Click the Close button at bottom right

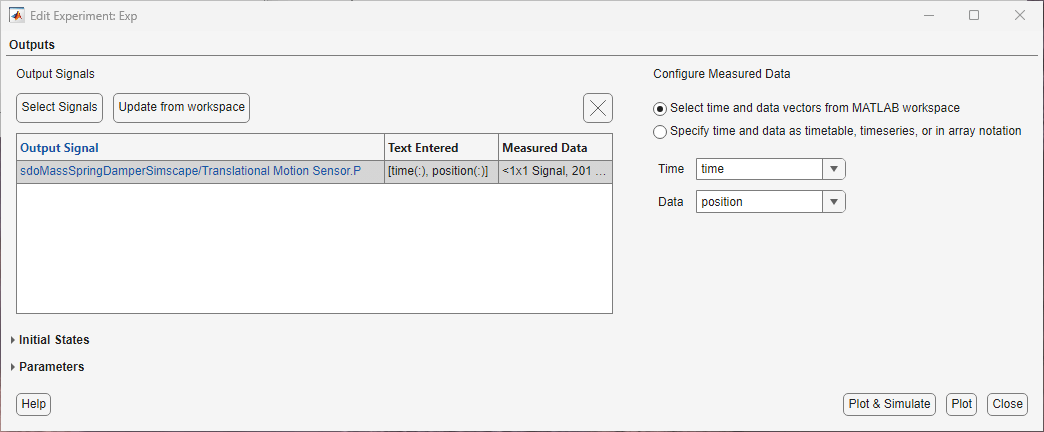[1007, 404]
